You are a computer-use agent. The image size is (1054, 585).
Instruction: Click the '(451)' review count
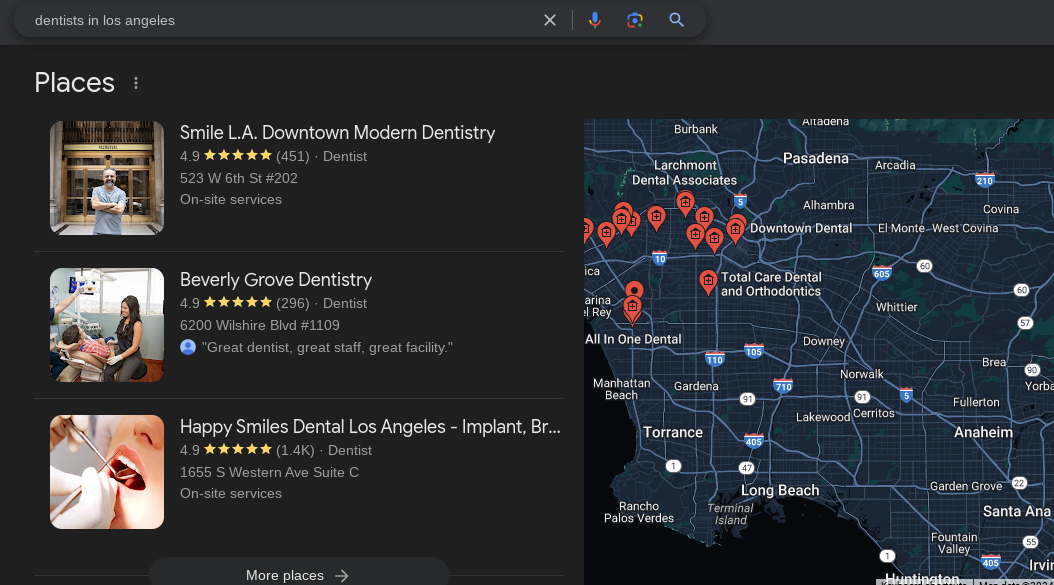click(x=292, y=156)
